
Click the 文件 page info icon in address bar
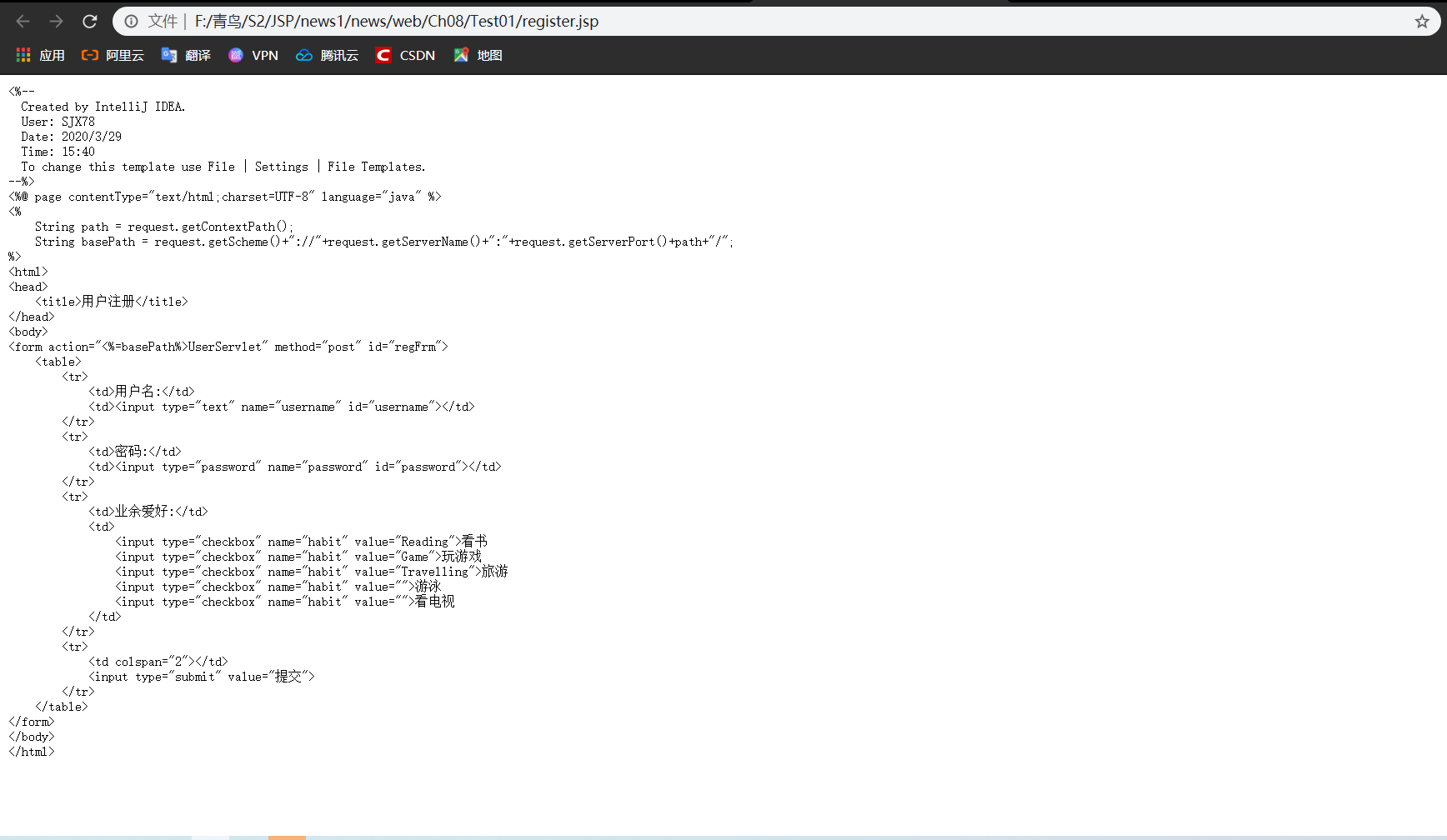click(x=132, y=21)
